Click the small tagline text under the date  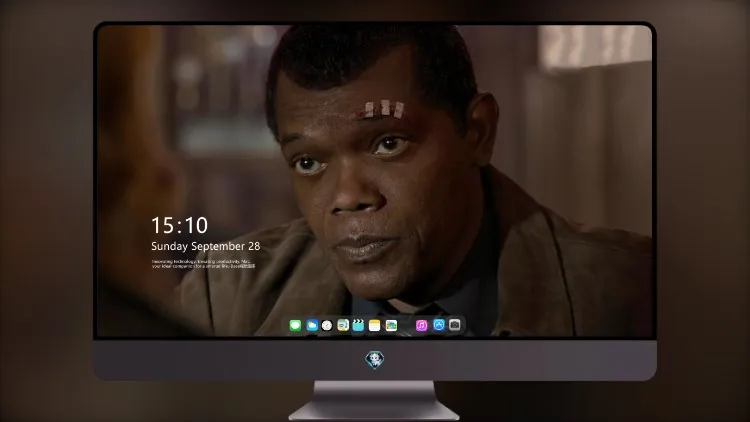click(x=203, y=264)
